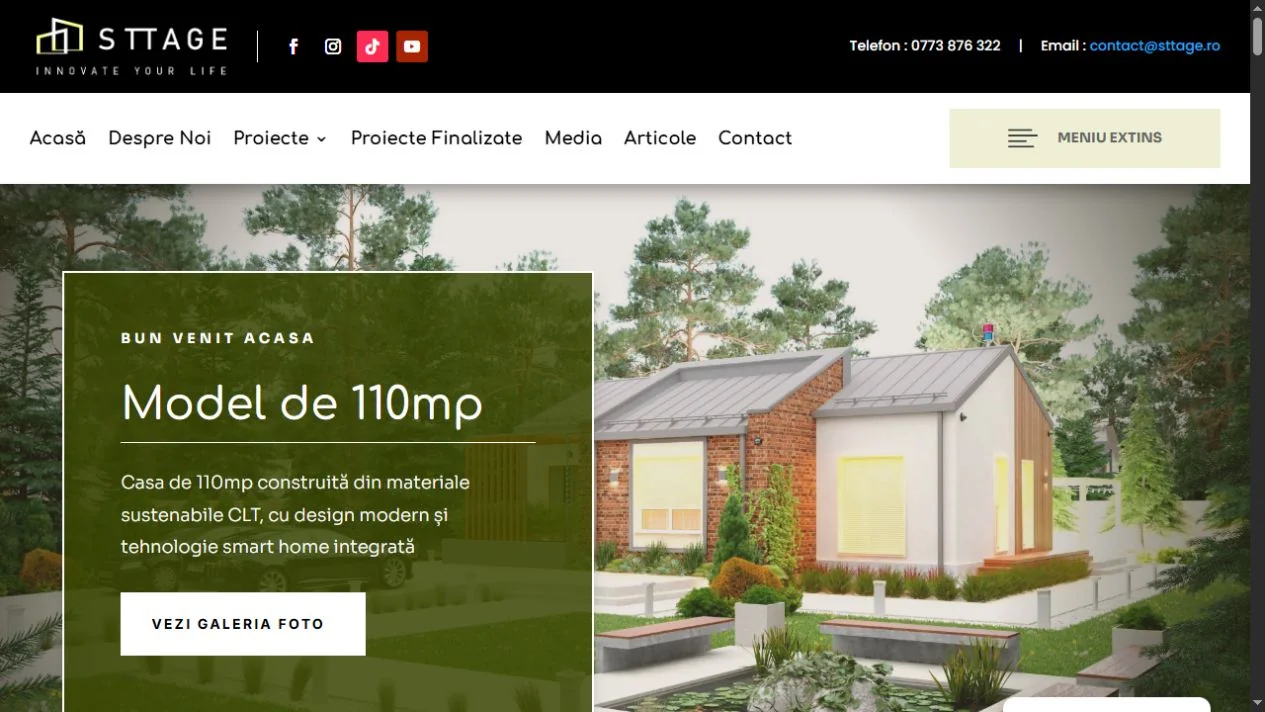Click the page vertical scrollbar thumb
Screen dimensions: 1265x712
pos(1257,35)
